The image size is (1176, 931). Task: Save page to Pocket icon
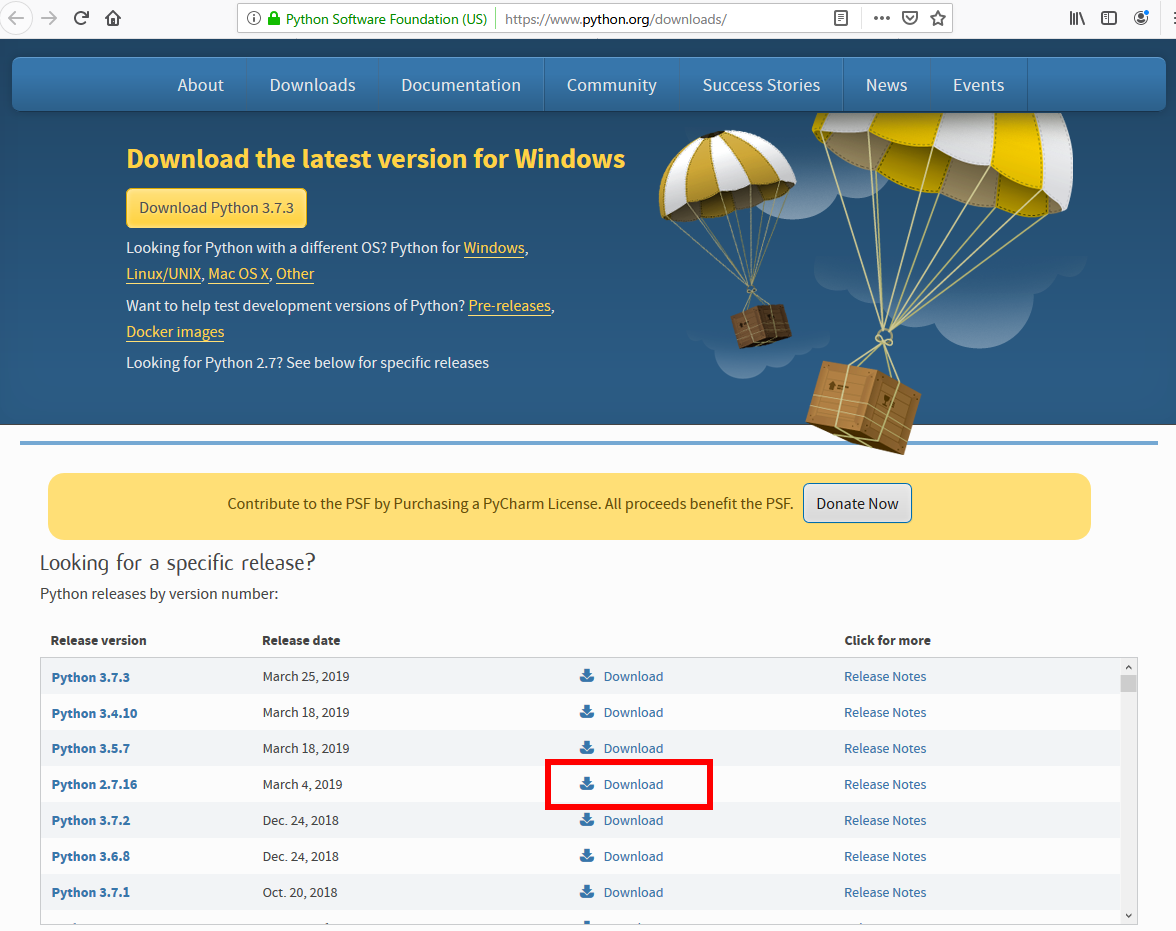910,19
